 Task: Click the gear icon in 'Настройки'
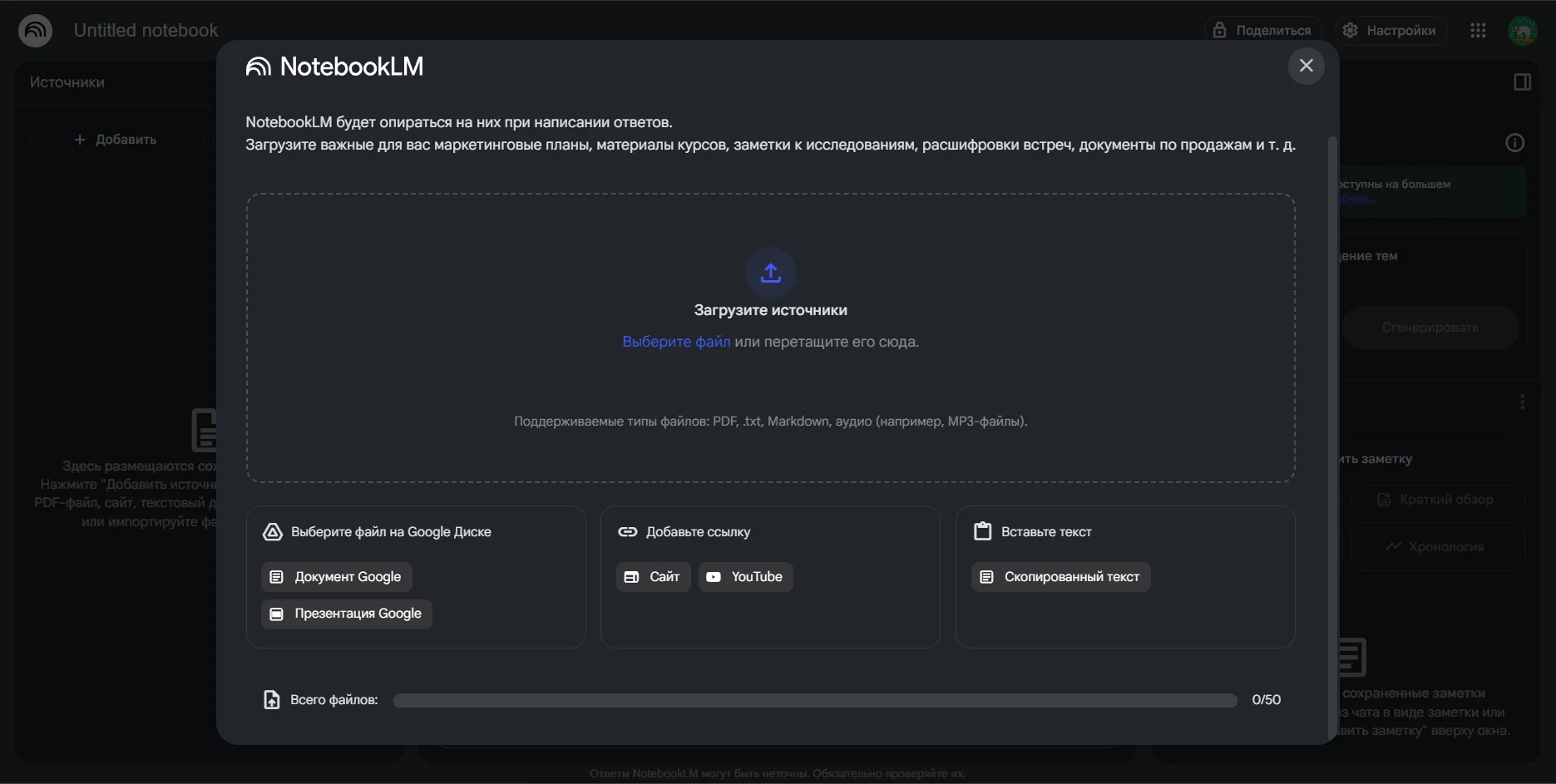click(1350, 30)
